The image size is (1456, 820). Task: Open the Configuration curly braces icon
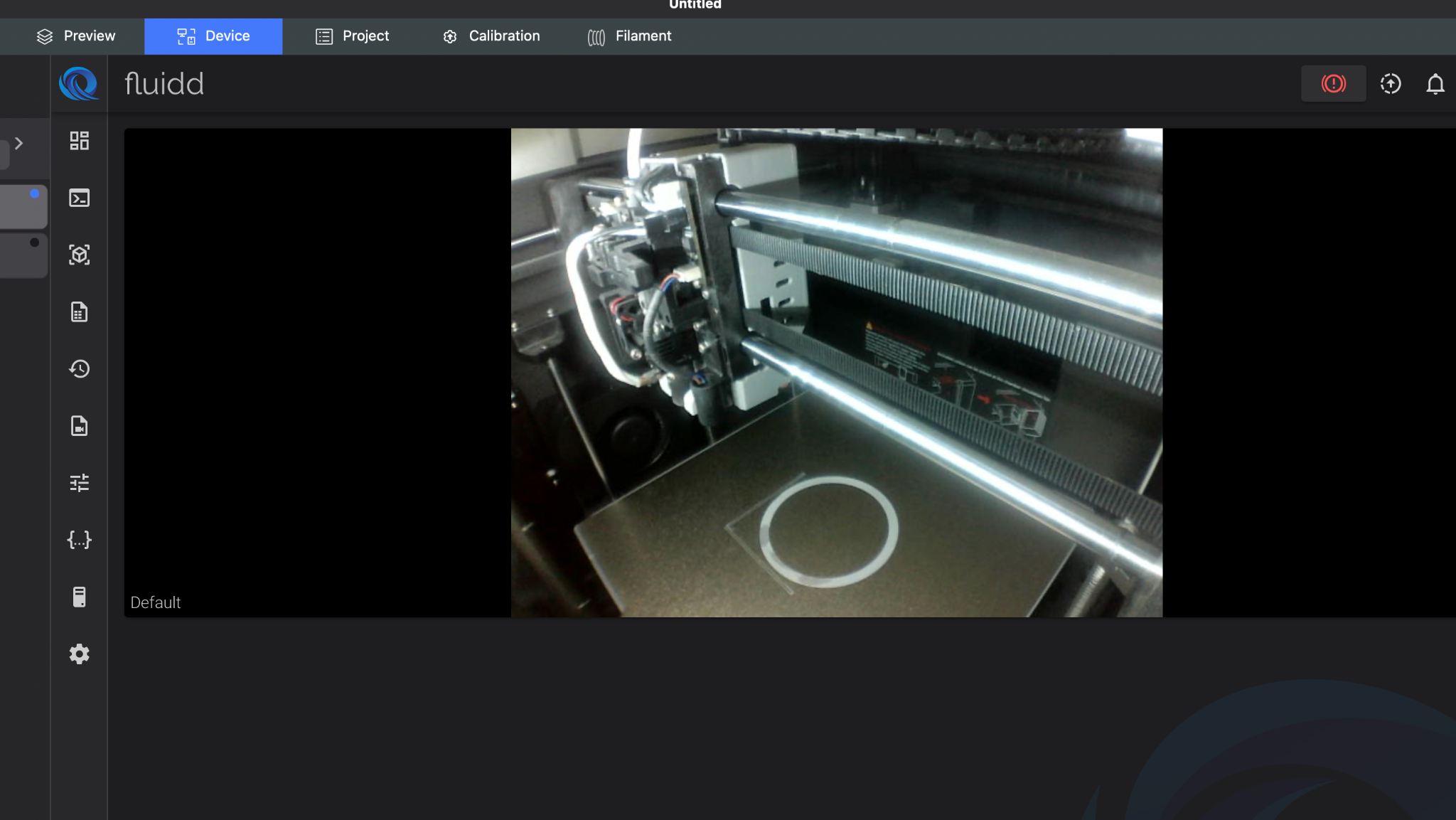(79, 540)
